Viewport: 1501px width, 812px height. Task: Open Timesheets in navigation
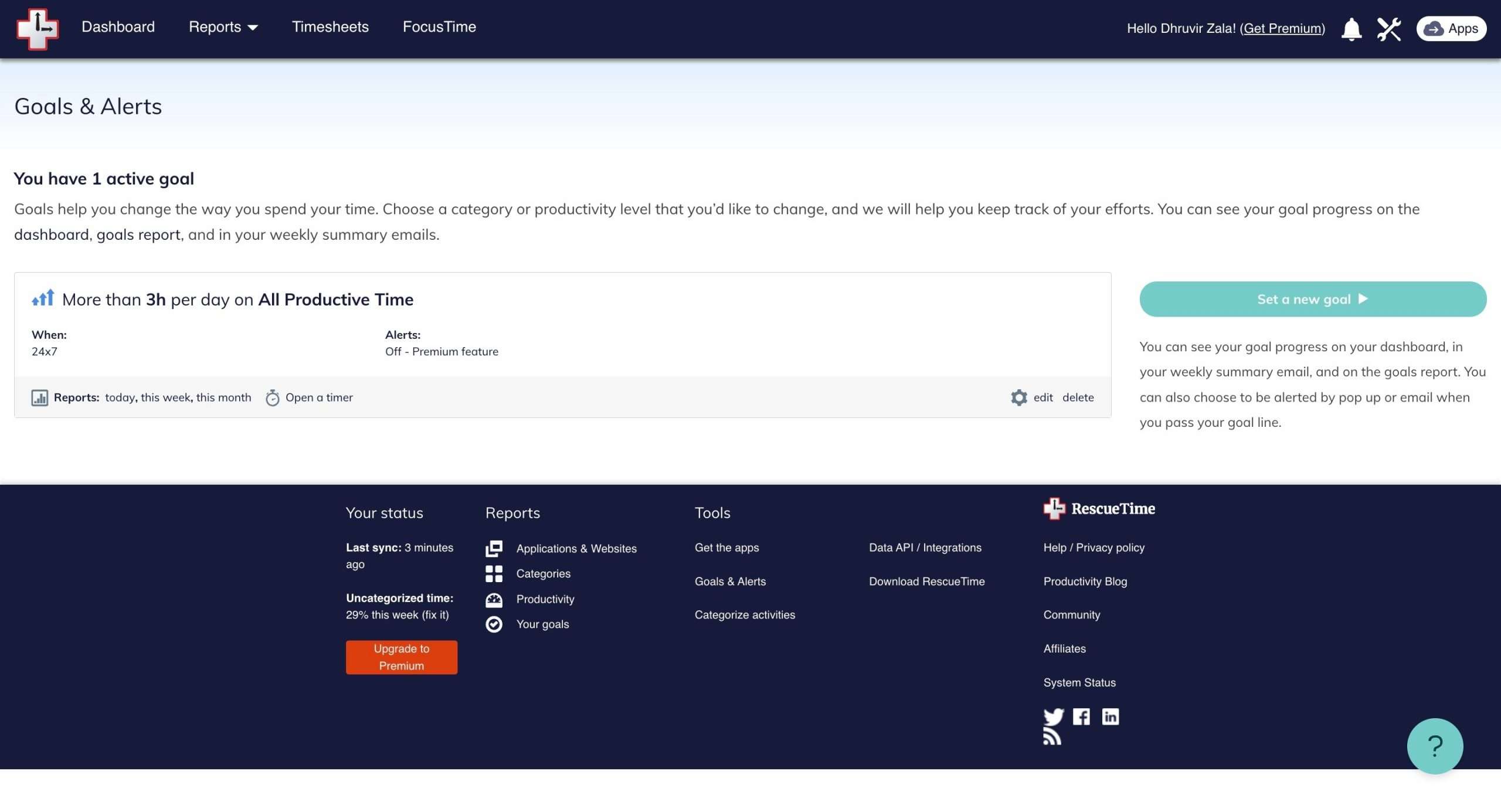coord(330,27)
